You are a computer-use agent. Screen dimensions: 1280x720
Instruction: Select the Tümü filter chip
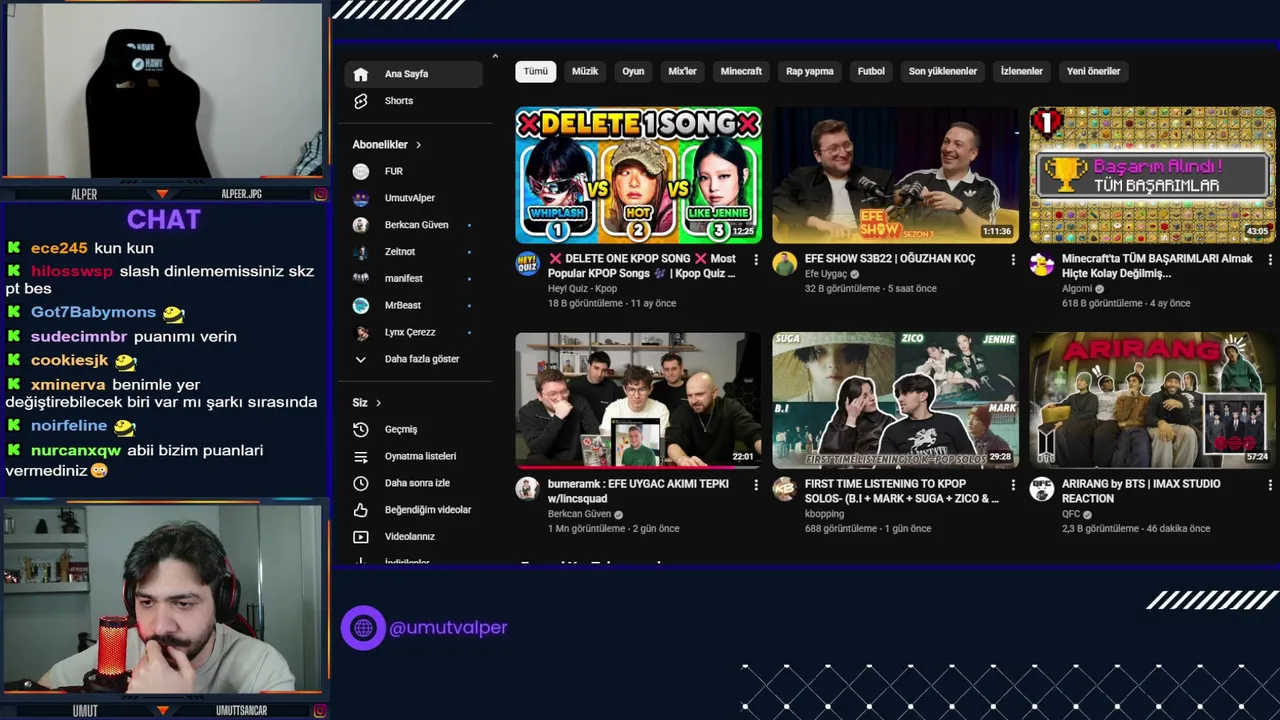click(x=536, y=71)
